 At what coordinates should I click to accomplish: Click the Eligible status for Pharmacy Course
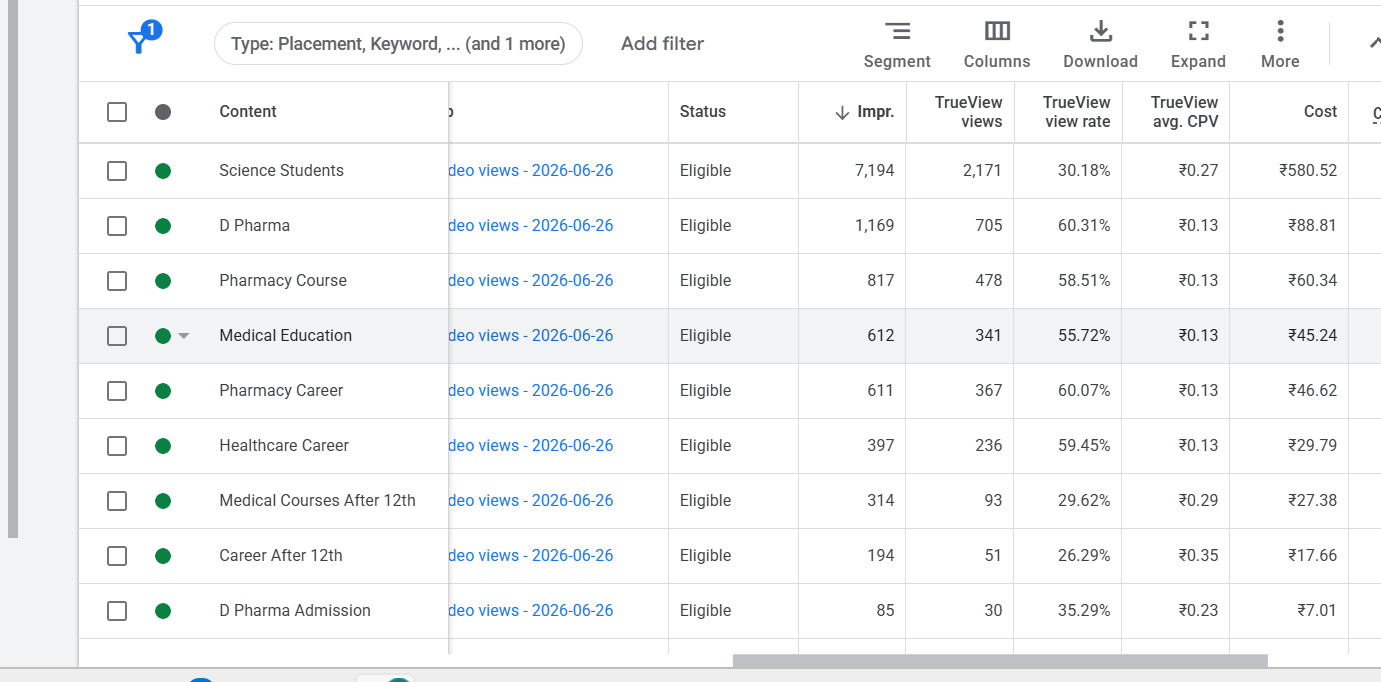click(705, 281)
